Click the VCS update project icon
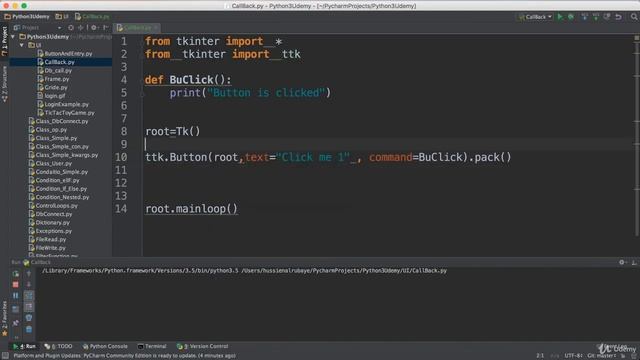Image resolution: width=640 pixels, height=360 pixels. pyautogui.click(x=584, y=17)
